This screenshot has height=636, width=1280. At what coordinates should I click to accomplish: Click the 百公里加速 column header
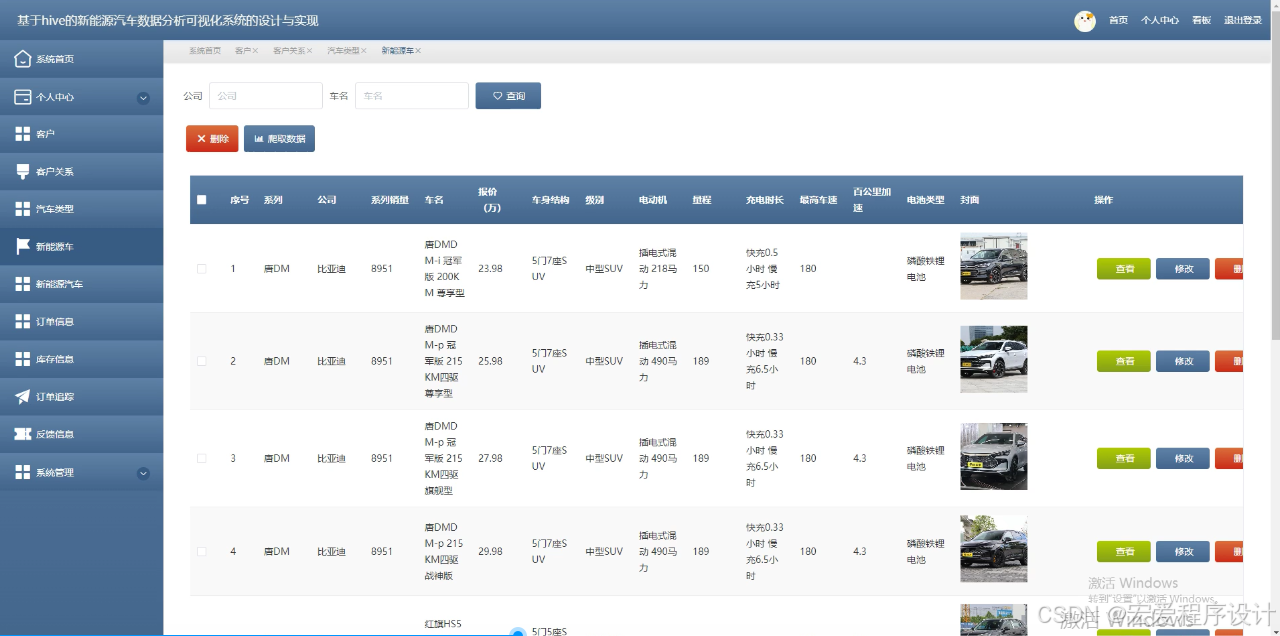[872, 200]
